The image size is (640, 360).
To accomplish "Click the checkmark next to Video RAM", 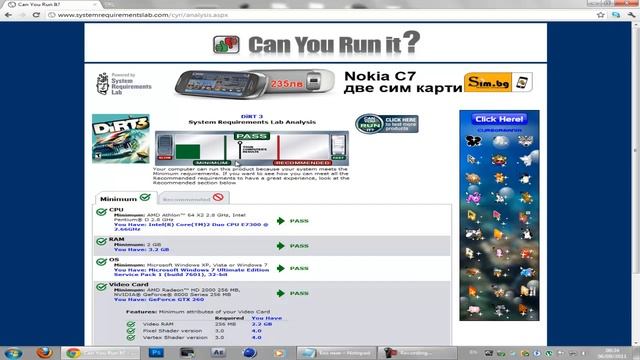I will coord(131,324).
